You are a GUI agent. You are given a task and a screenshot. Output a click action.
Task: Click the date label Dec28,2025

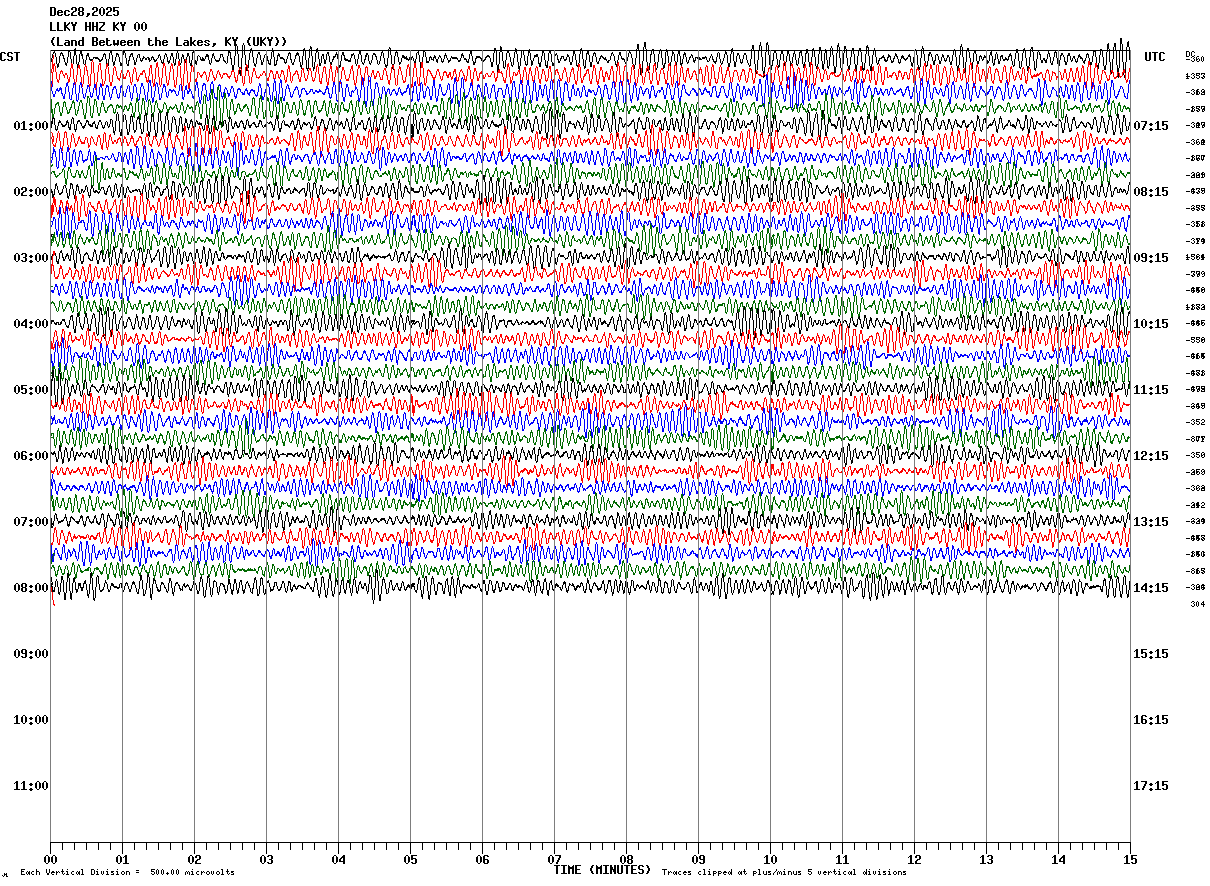point(85,12)
